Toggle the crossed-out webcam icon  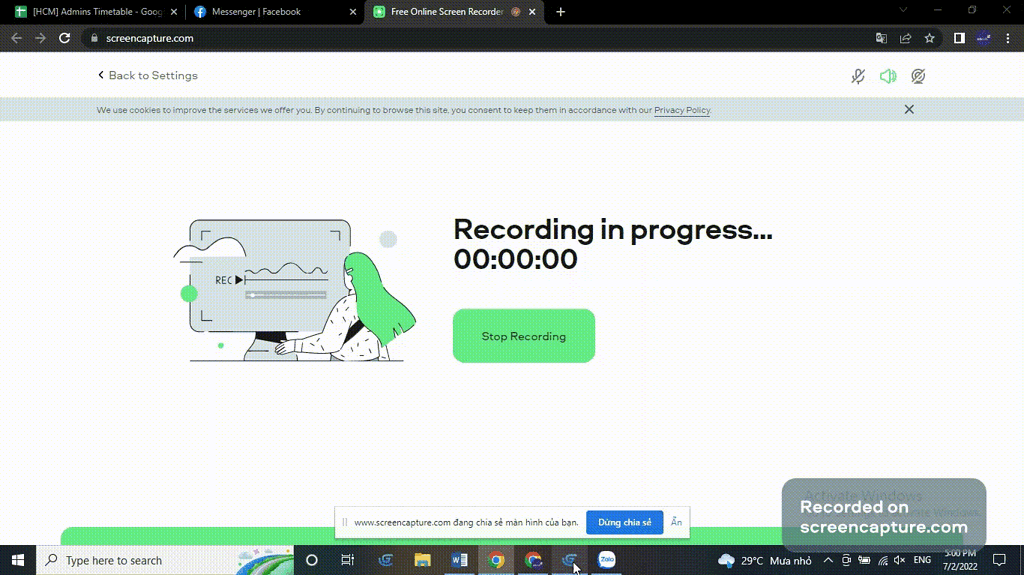click(918, 76)
